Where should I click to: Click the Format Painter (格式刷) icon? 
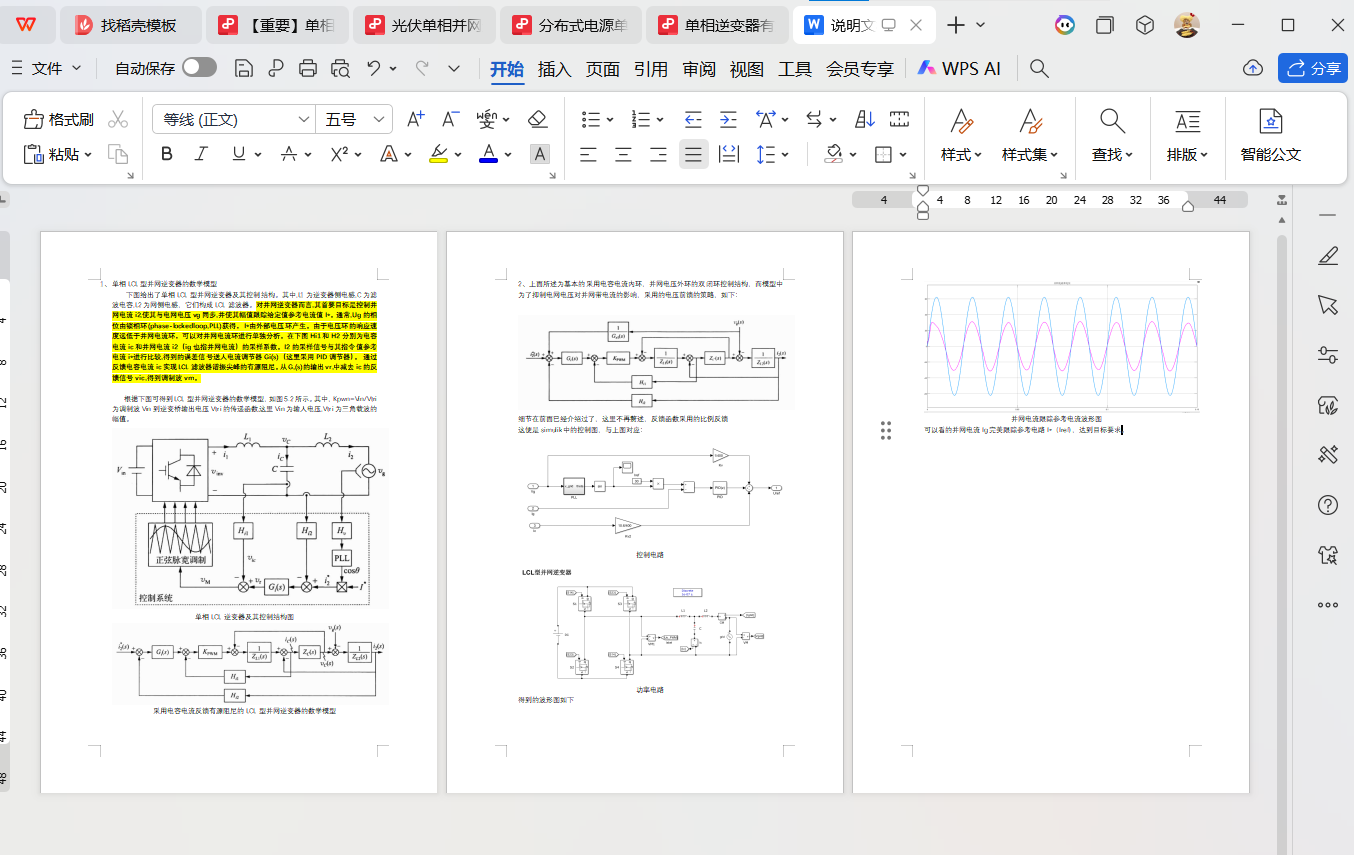pyautogui.click(x=35, y=120)
